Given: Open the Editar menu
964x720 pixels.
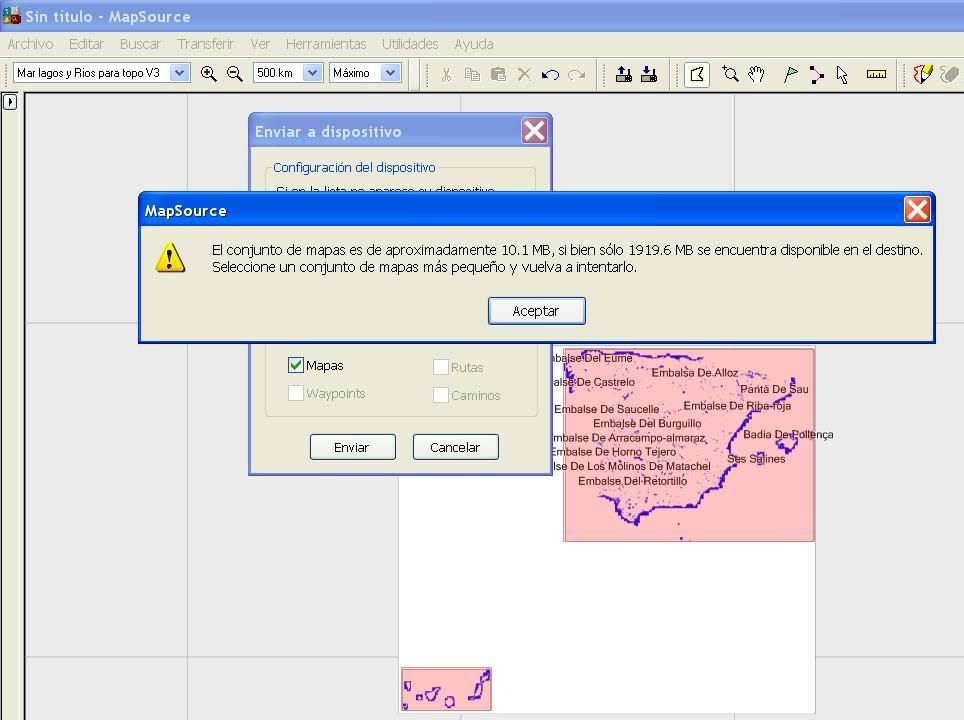Looking at the screenshot, I should [87, 44].
